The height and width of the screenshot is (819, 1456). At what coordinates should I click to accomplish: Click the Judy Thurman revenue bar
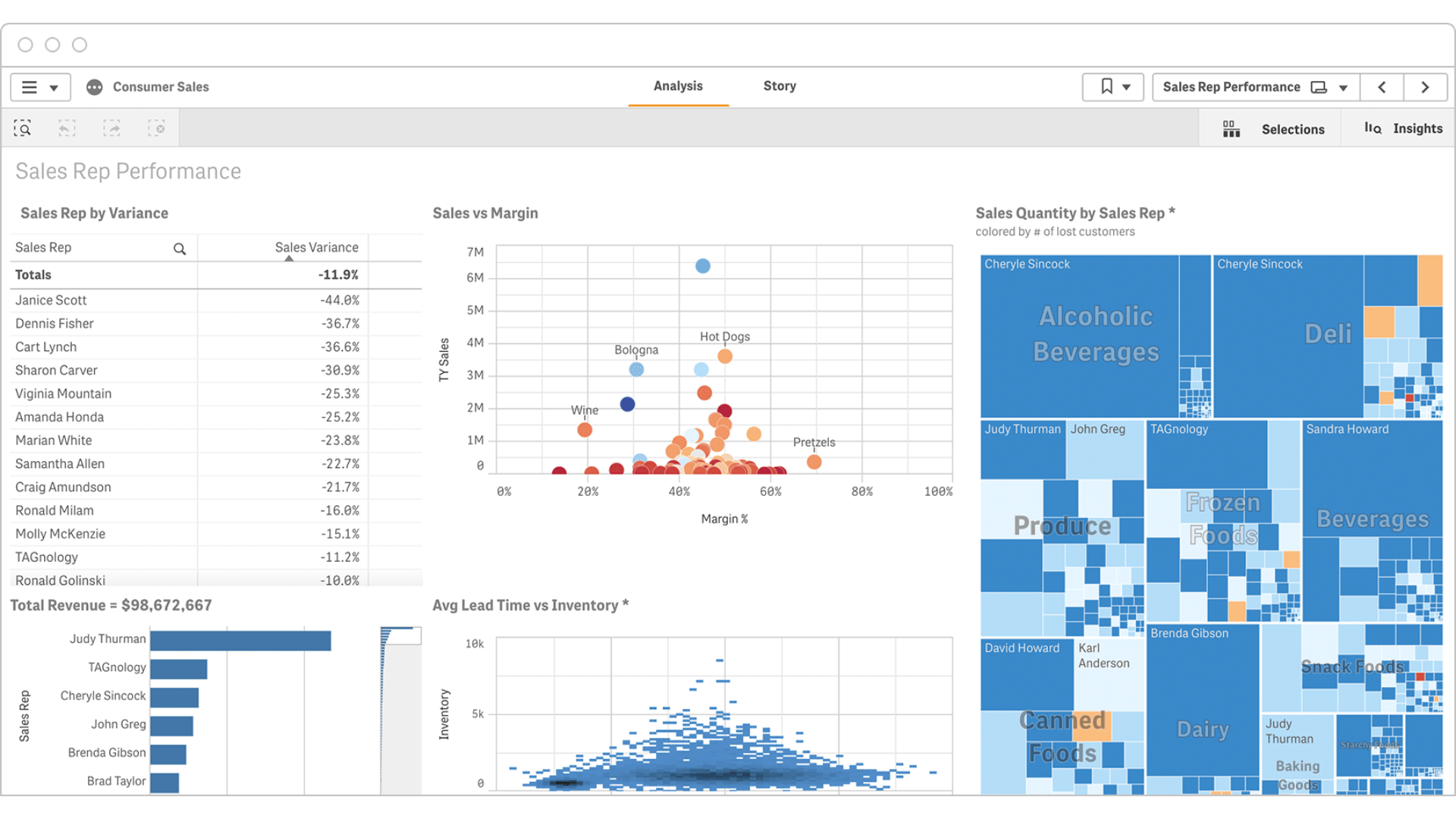(x=240, y=641)
